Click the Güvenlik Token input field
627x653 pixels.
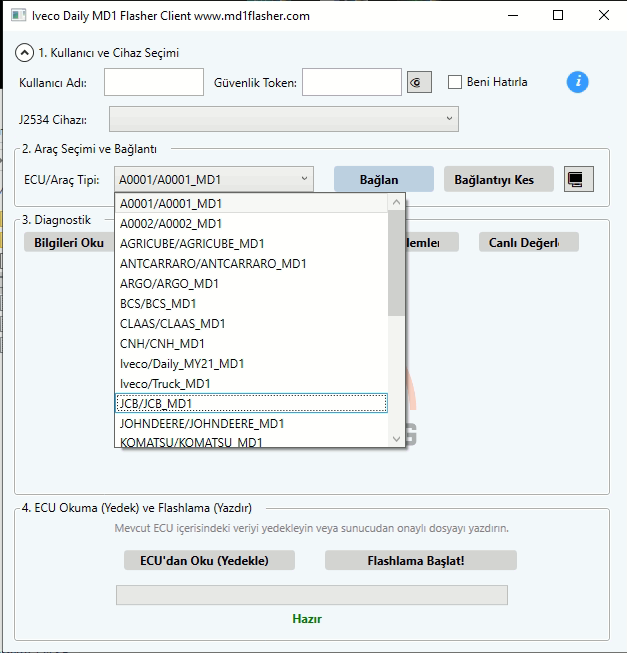[352, 82]
